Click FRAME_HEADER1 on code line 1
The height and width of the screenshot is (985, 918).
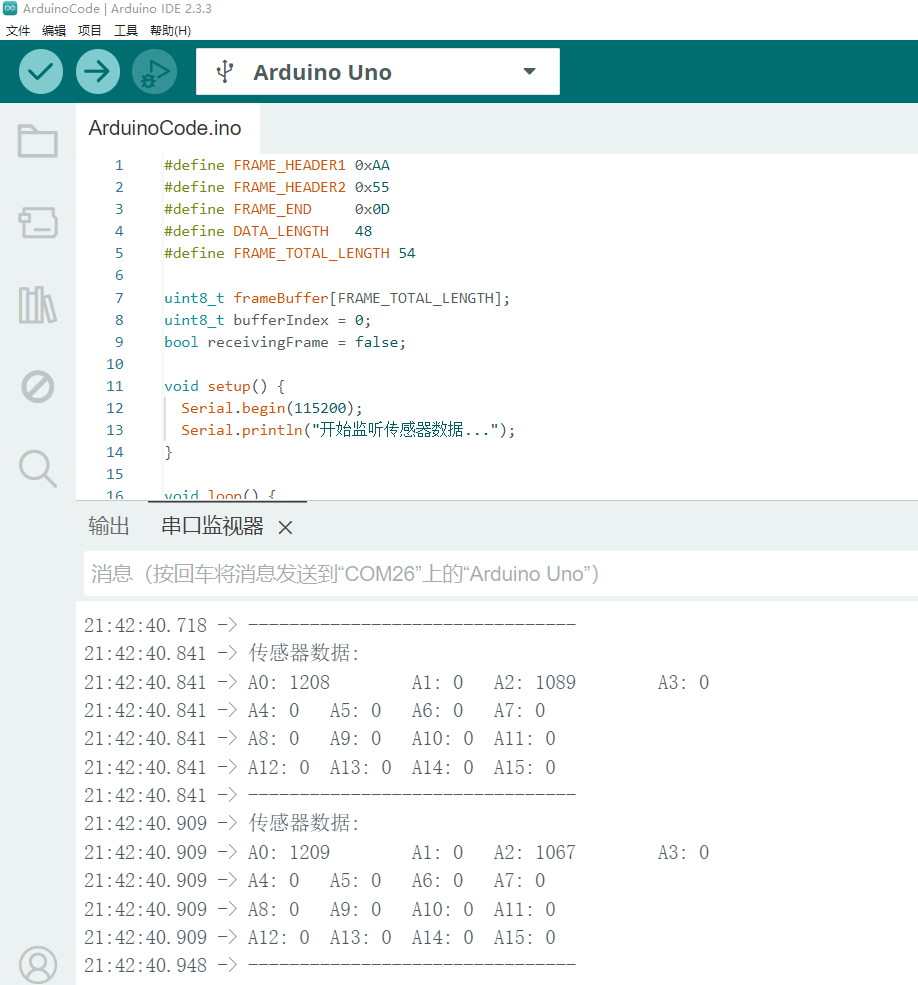290,165
